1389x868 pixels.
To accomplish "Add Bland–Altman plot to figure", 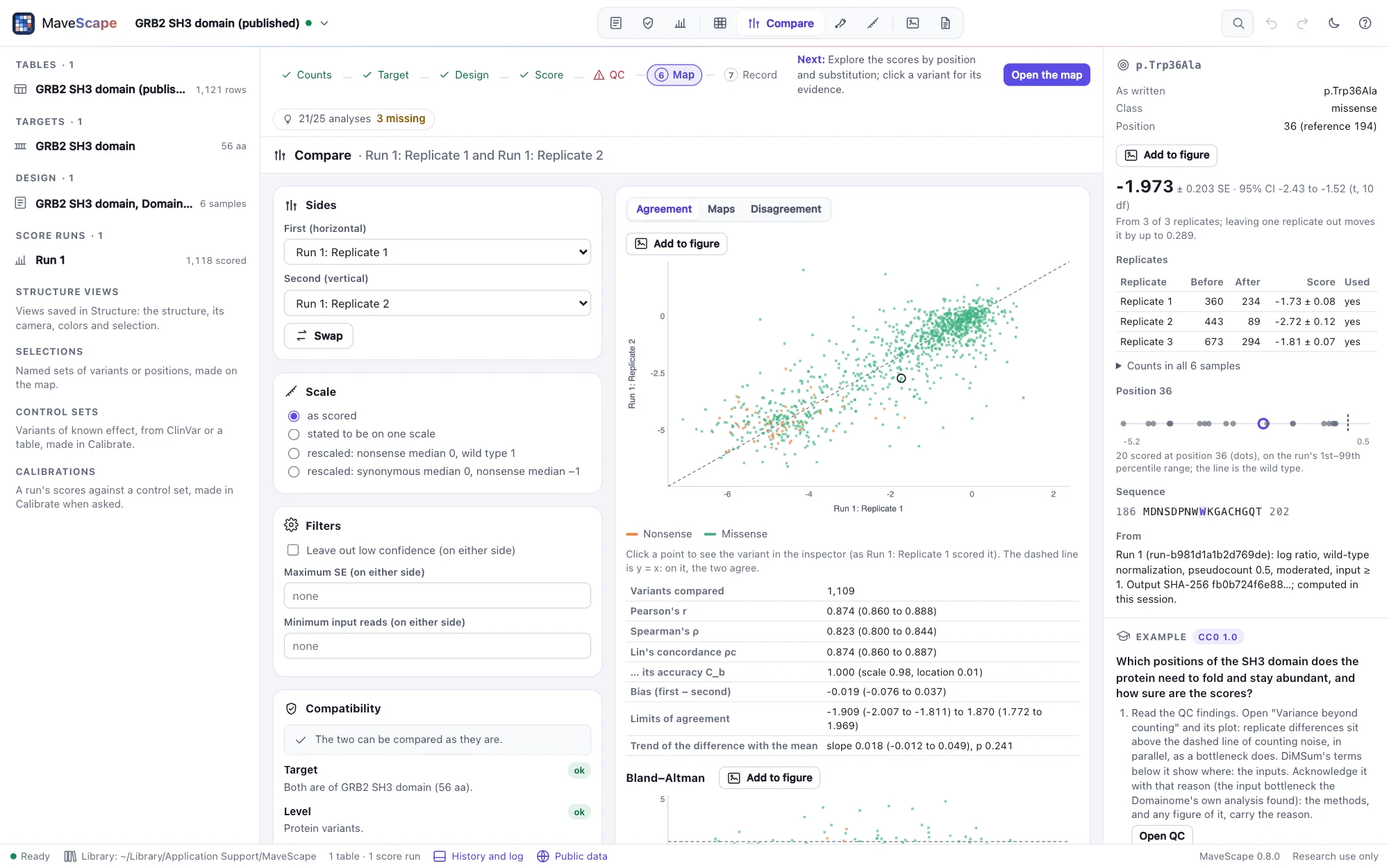I will click(x=770, y=778).
